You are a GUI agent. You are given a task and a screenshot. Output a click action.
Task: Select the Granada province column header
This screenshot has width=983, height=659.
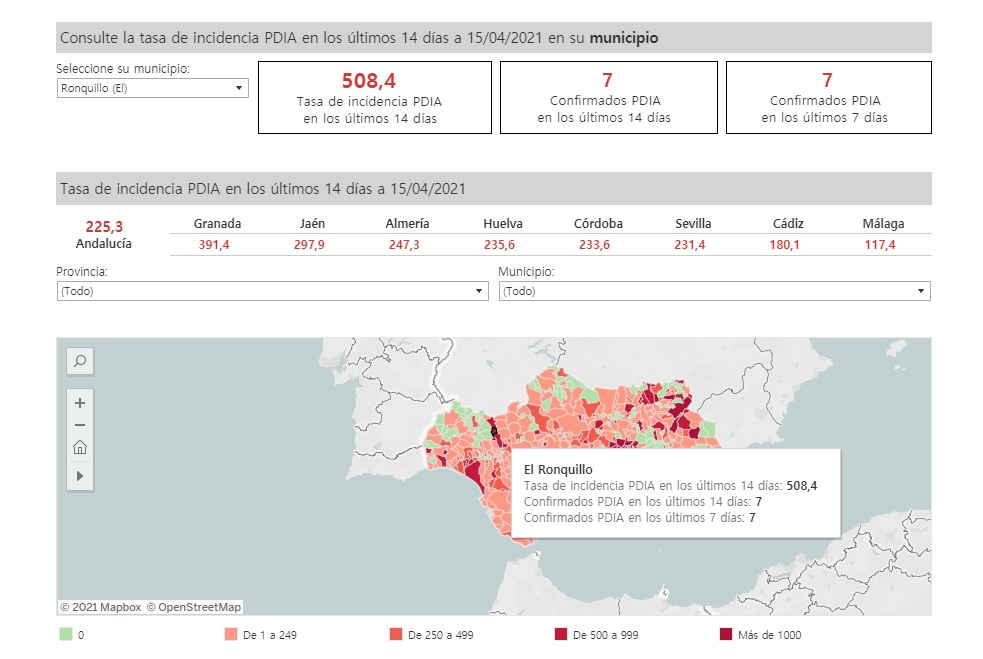217,224
